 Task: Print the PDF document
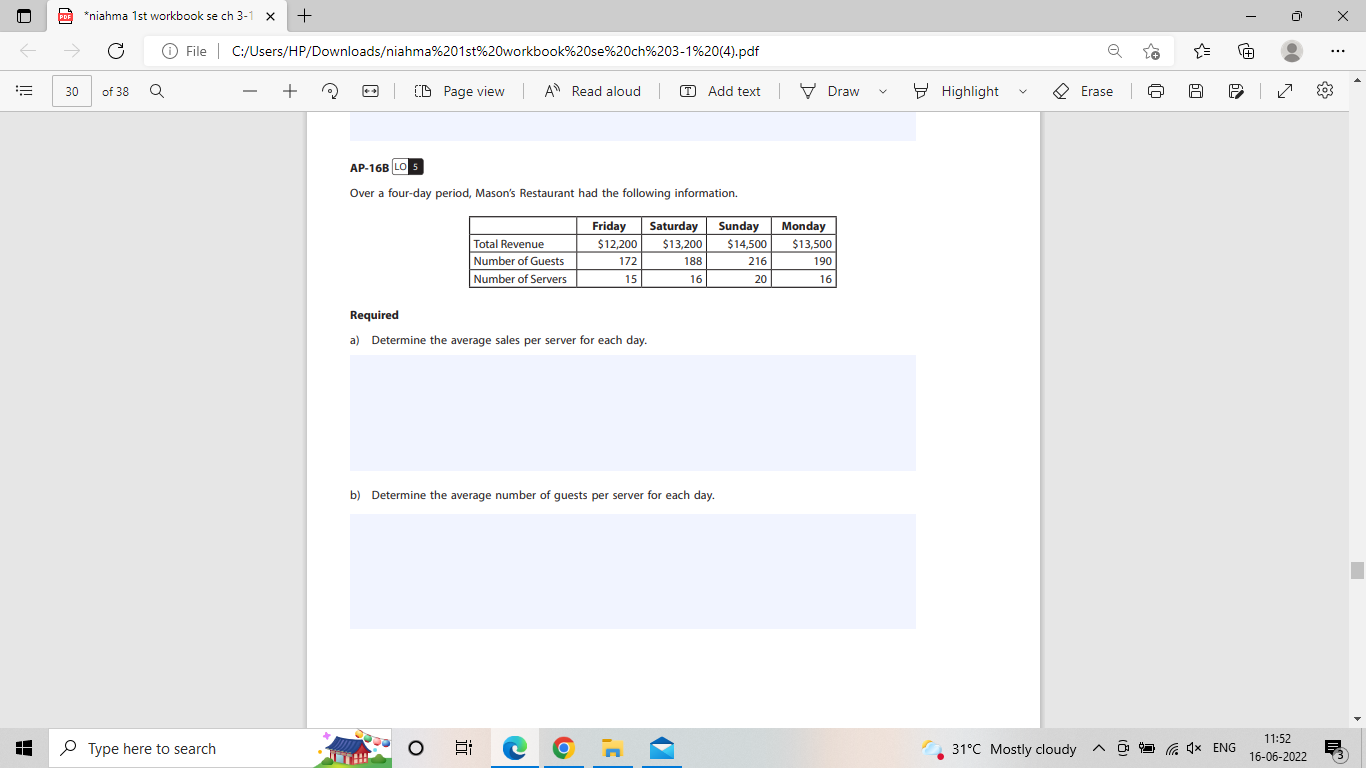tap(1156, 91)
